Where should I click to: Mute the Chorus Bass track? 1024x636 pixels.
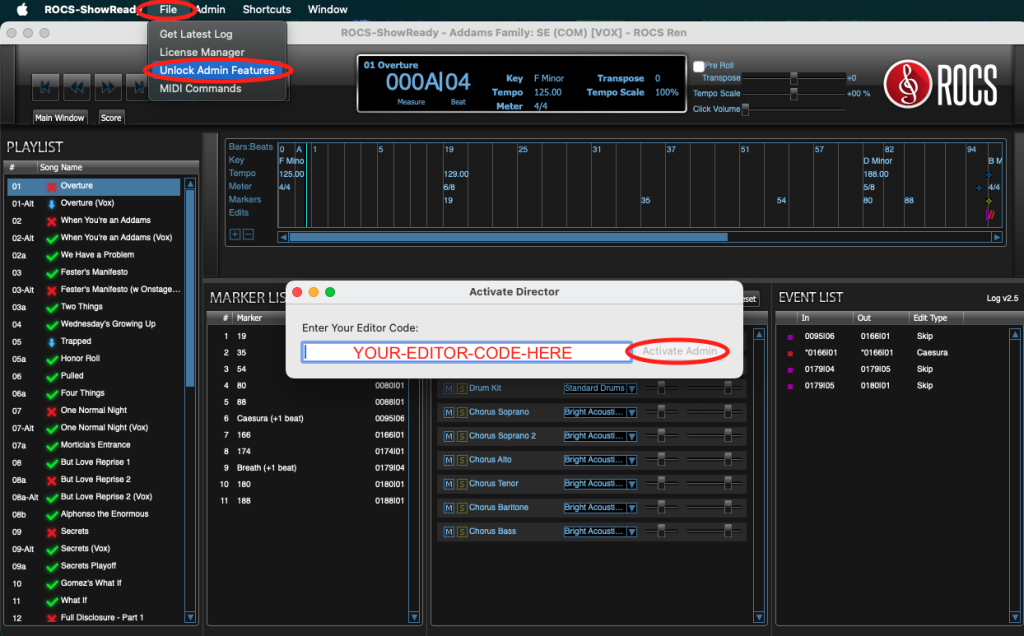(x=449, y=532)
